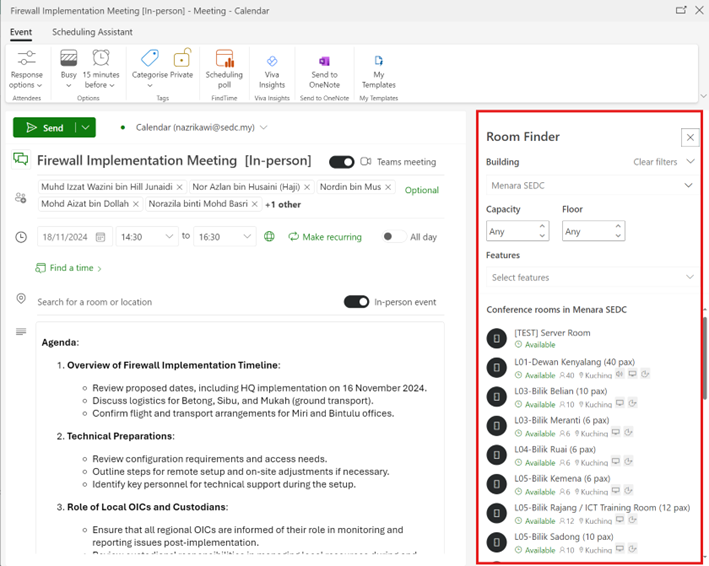Toggle the Teams meeting switch
Viewport: 709px width, 566px height.
341,162
